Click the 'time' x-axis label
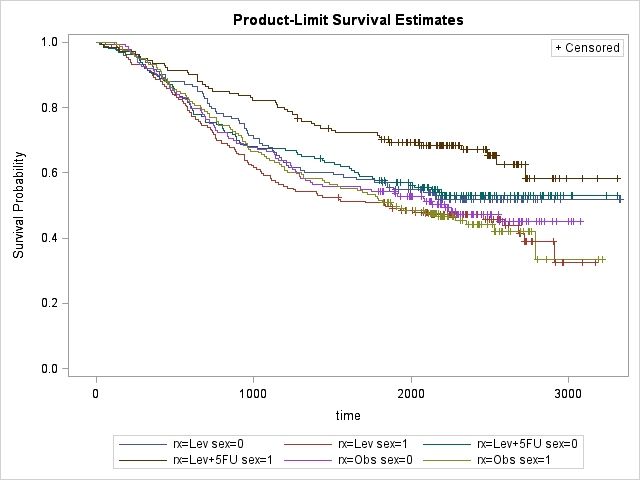 (x=348, y=414)
